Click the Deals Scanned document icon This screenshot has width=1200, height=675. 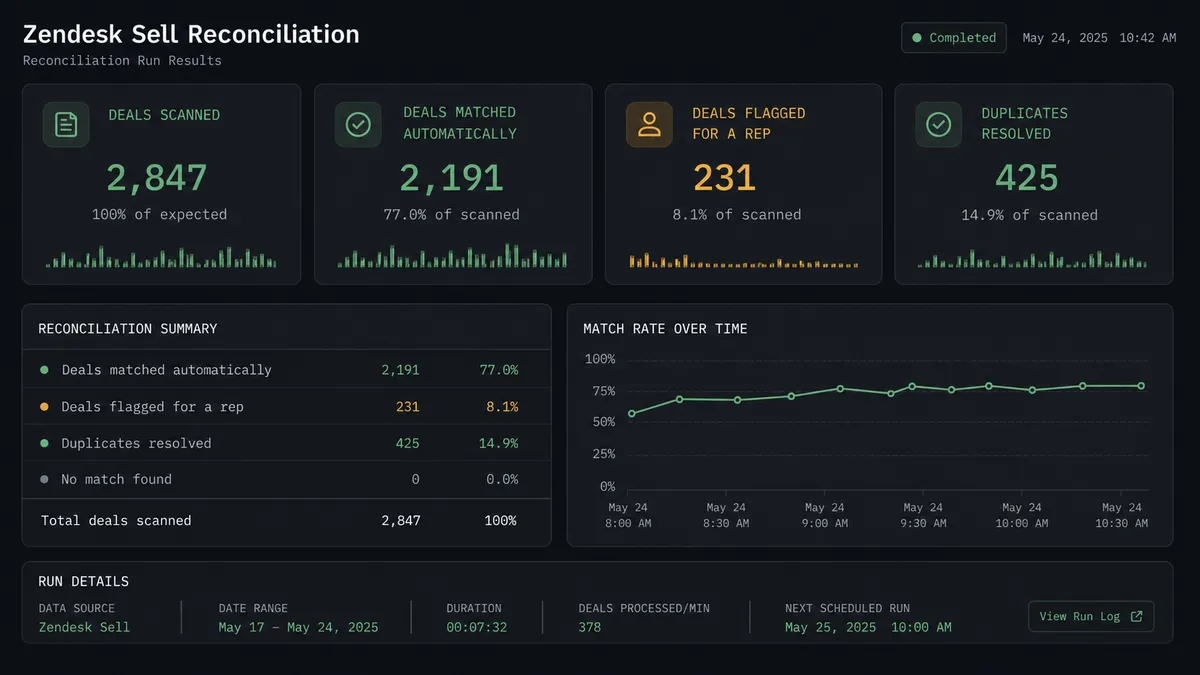[x=66, y=125]
